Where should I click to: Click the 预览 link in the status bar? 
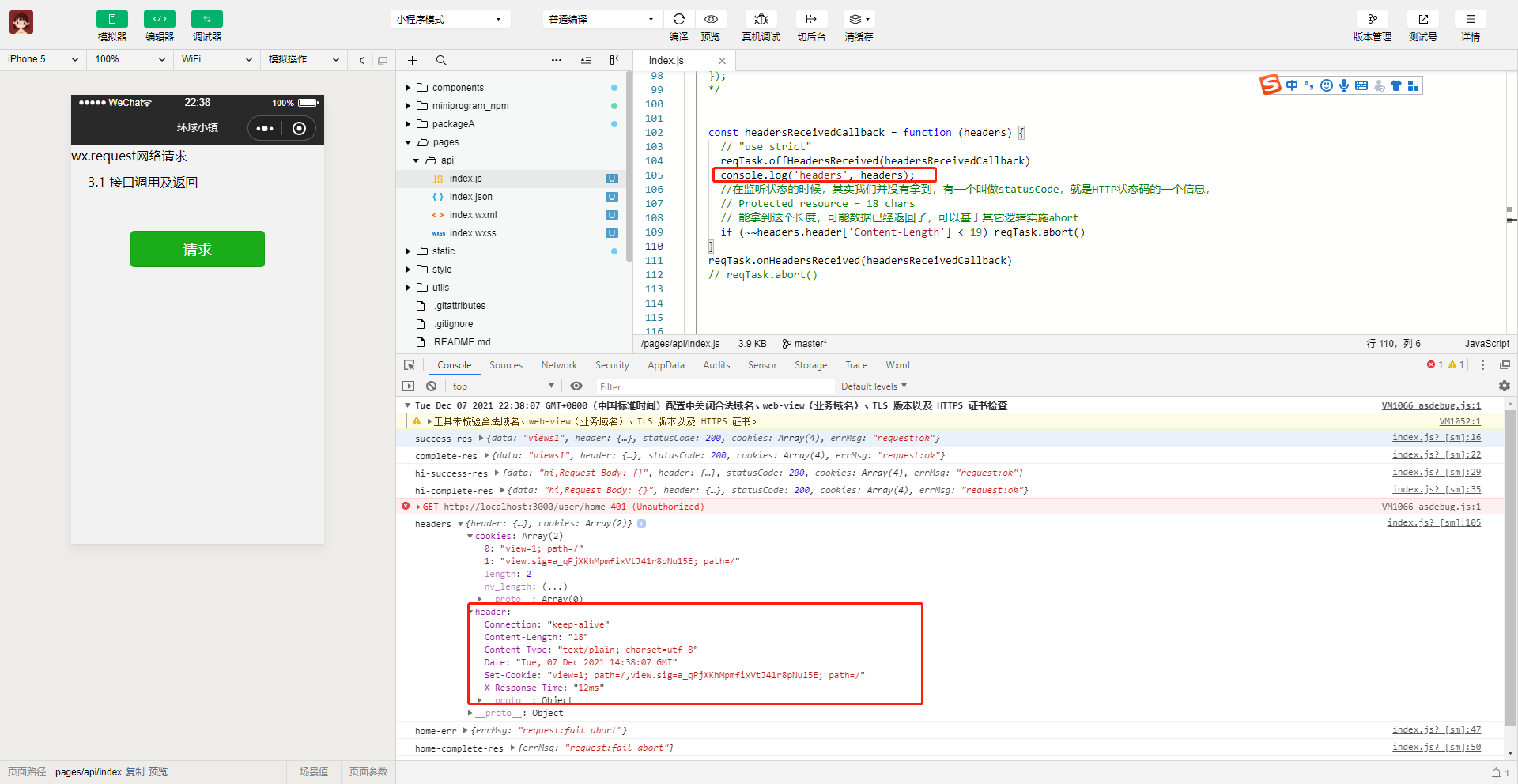coord(158,772)
